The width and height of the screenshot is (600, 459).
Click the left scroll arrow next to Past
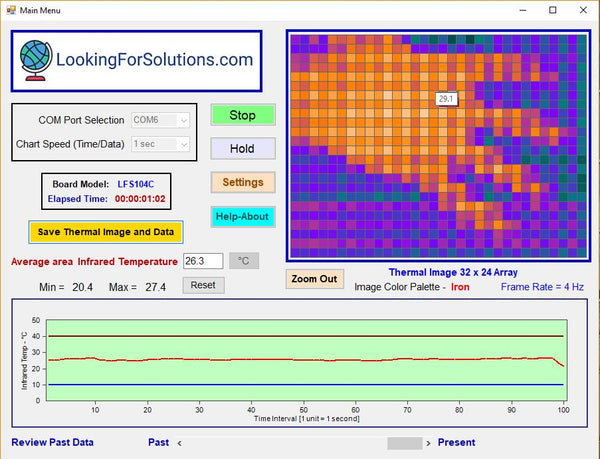(179, 443)
